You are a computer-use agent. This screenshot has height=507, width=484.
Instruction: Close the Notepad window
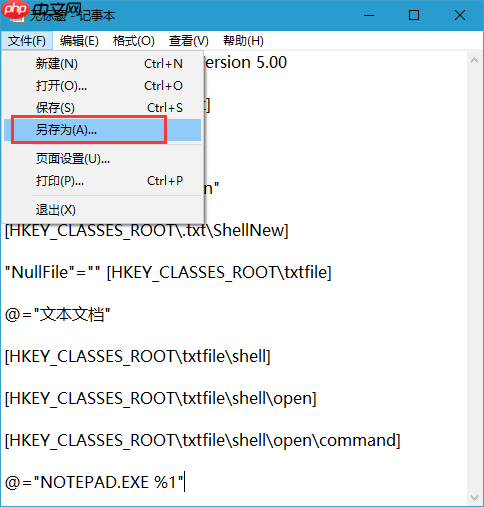(460, 15)
